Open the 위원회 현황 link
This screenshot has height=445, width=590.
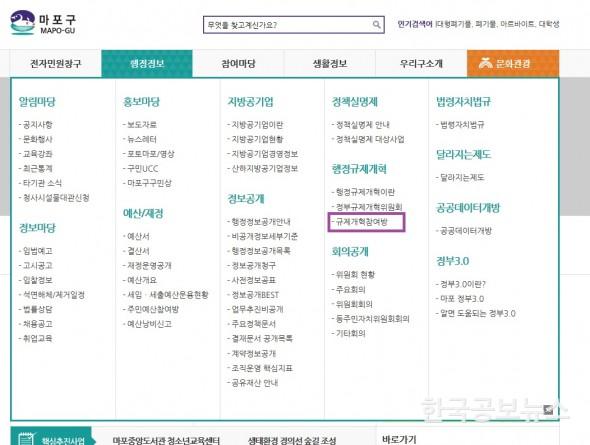pos(355,275)
